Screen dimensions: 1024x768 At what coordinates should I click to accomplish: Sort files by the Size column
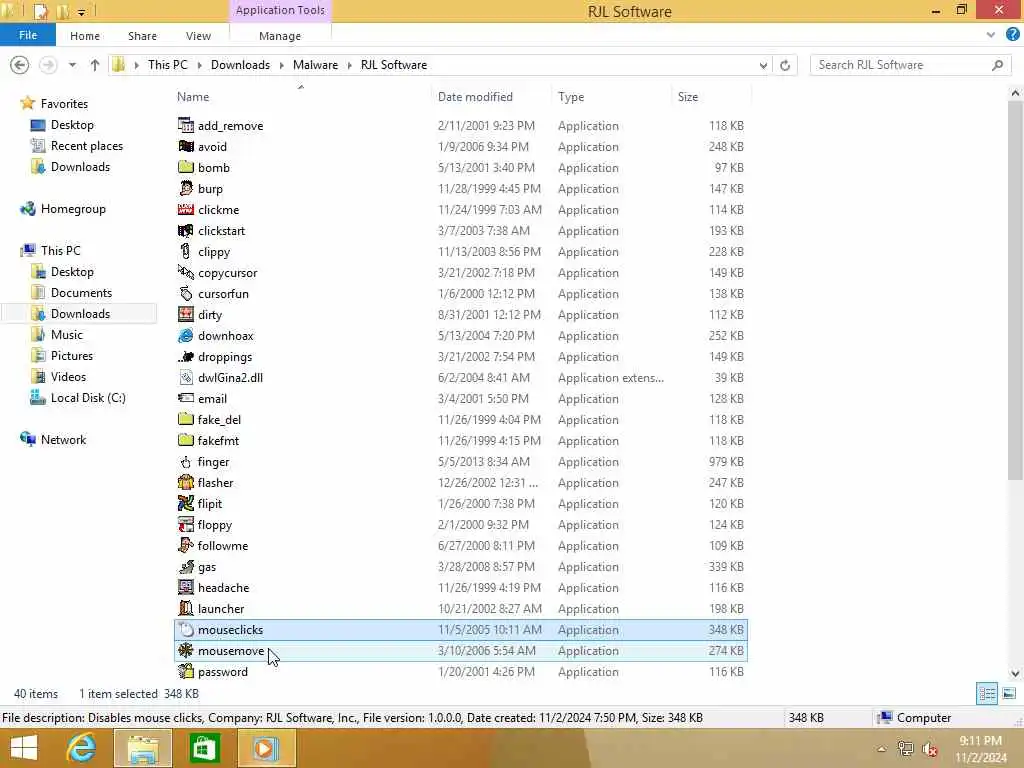coord(688,97)
